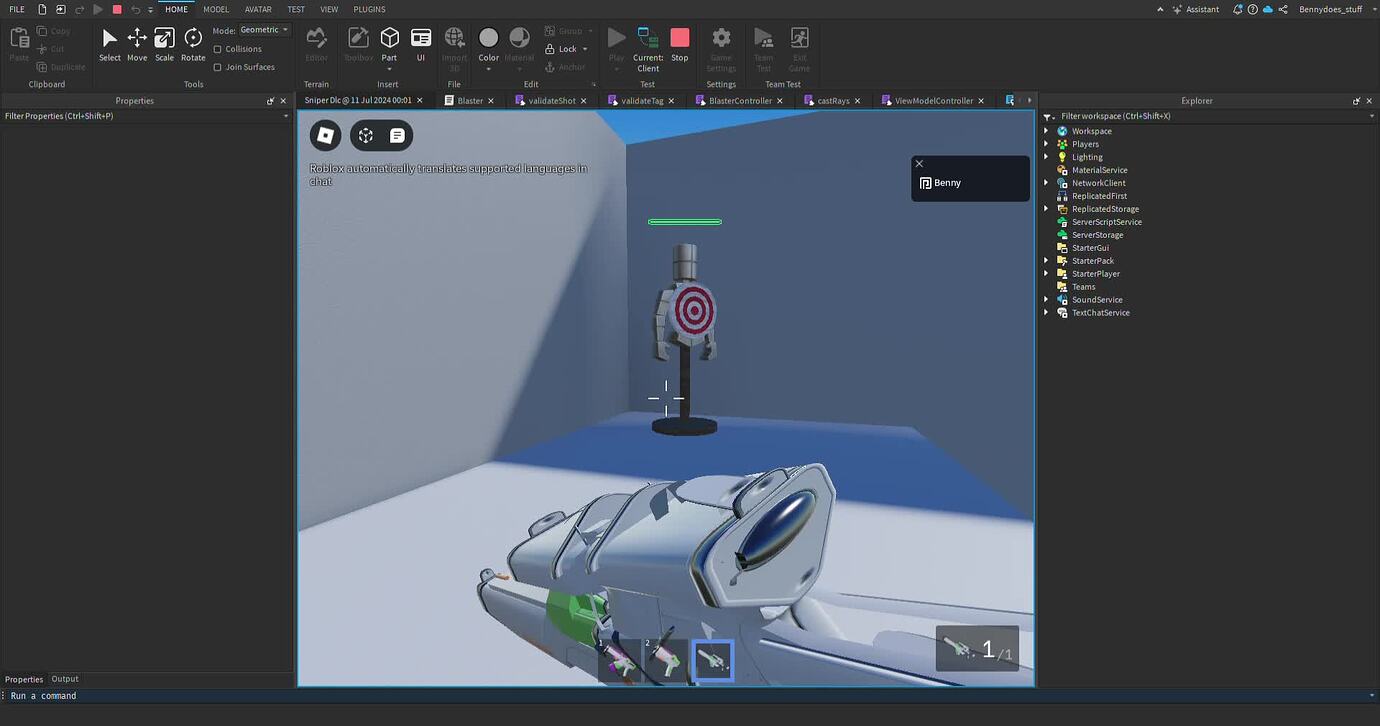Enable the Collisions checkbox
Image resolution: width=1380 pixels, height=726 pixels.
pos(217,48)
